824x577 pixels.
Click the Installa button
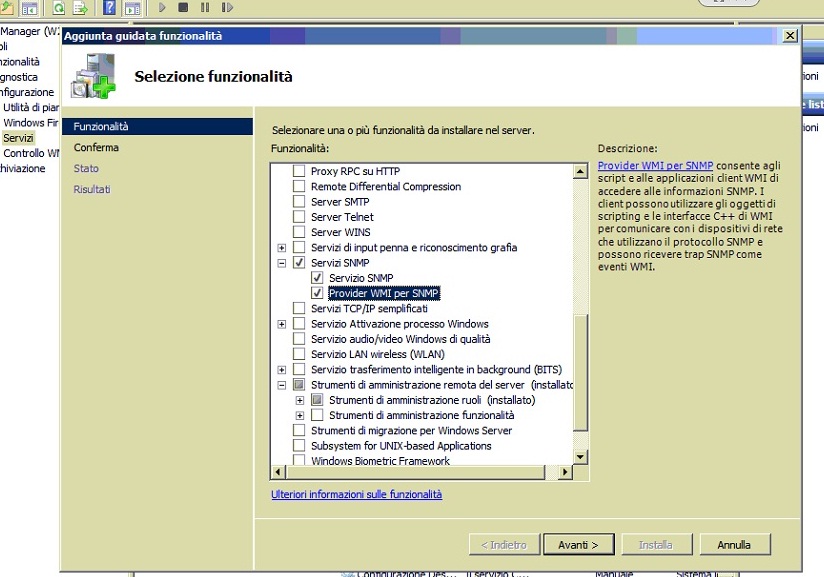pyautogui.click(x=656, y=545)
